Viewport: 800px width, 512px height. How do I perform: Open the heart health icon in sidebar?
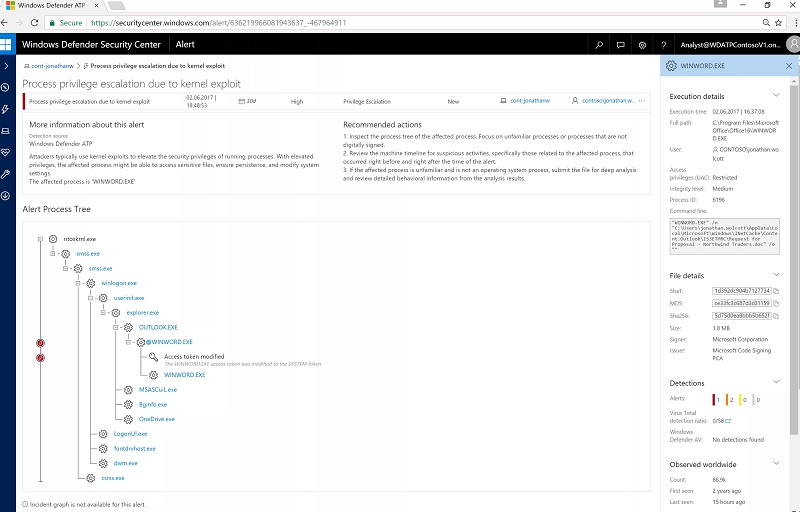[x=6, y=152]
